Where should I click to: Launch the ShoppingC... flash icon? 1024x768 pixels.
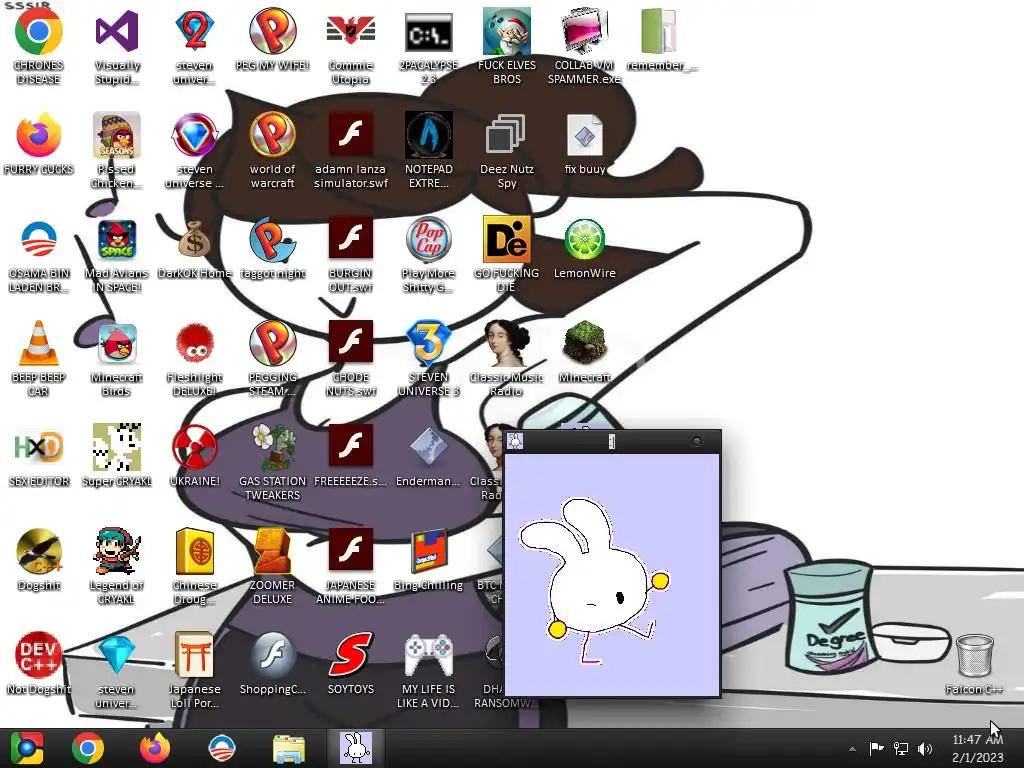[x=272, y=655]
